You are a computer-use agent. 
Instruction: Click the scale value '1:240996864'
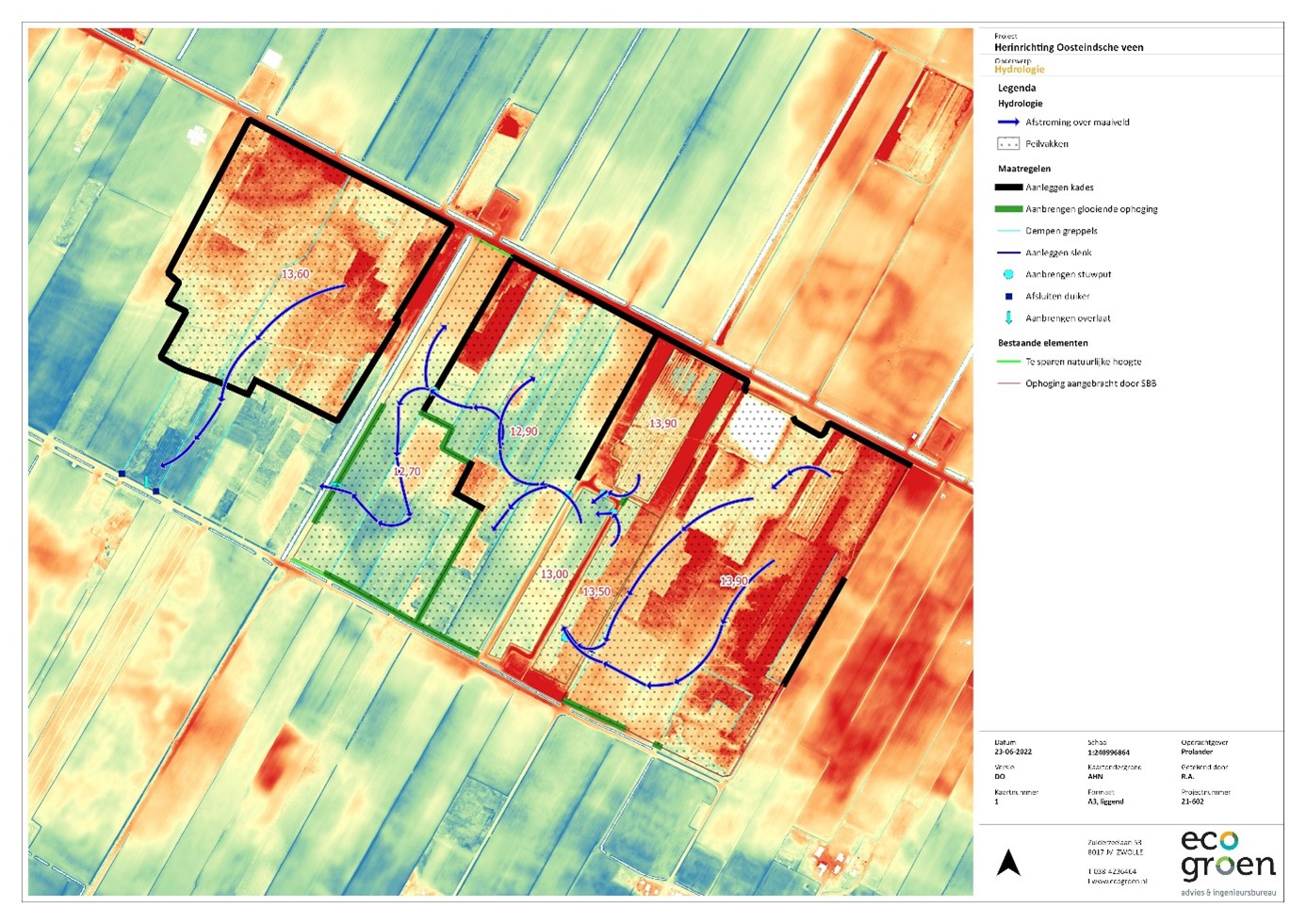click(1108, 753)
